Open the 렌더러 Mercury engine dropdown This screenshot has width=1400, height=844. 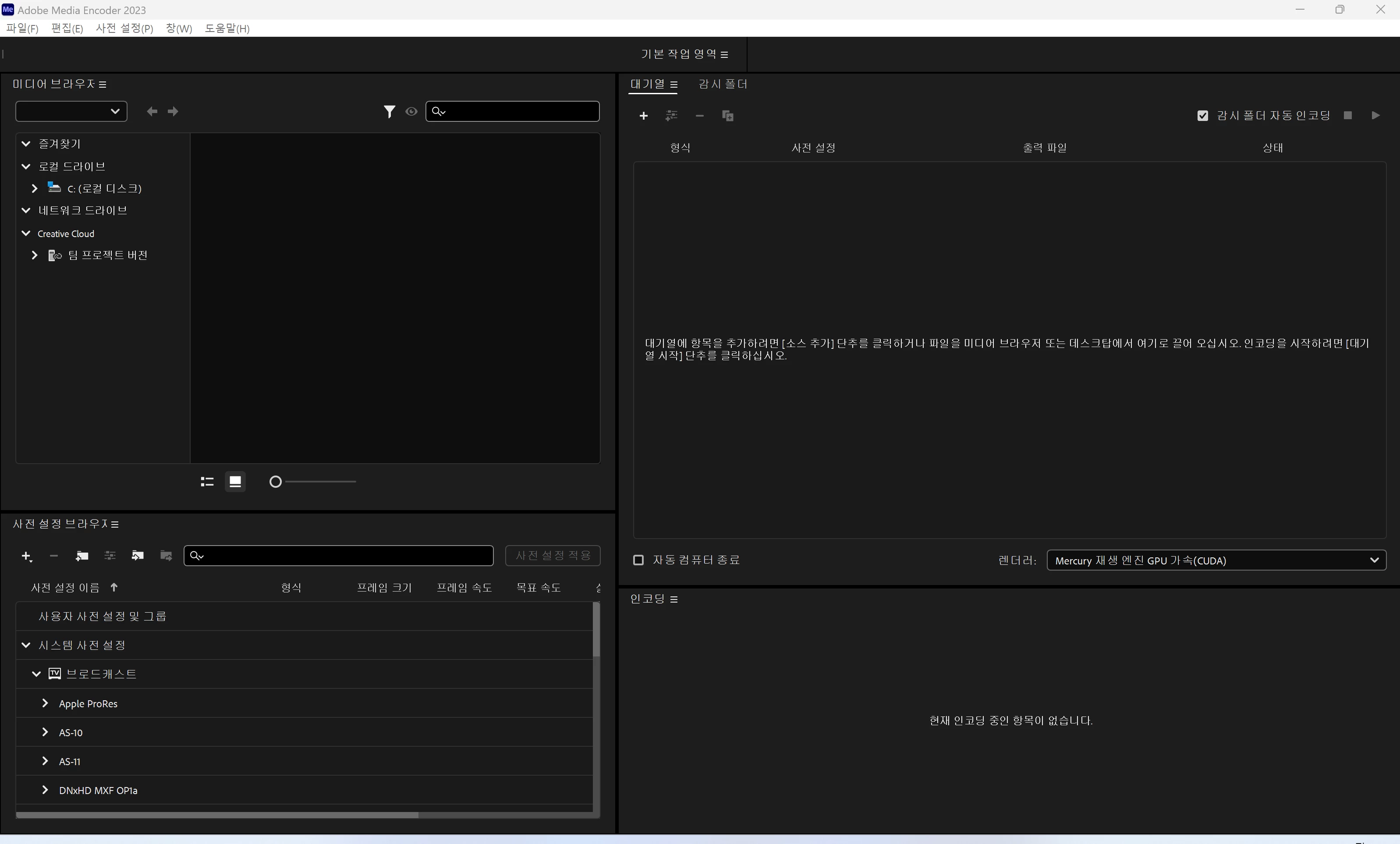1216,560
